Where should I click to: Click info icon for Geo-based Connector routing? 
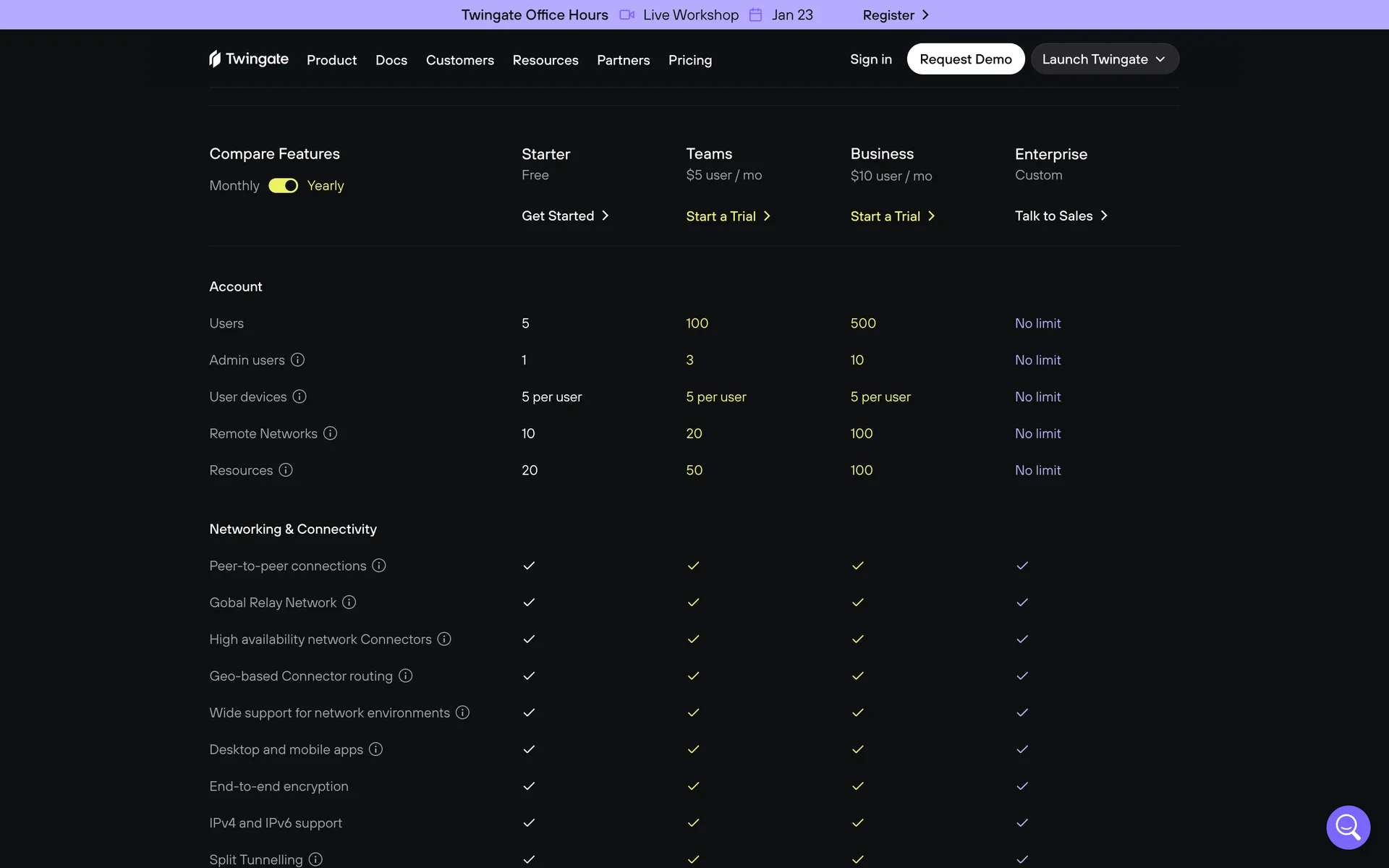tap(406, 676)
